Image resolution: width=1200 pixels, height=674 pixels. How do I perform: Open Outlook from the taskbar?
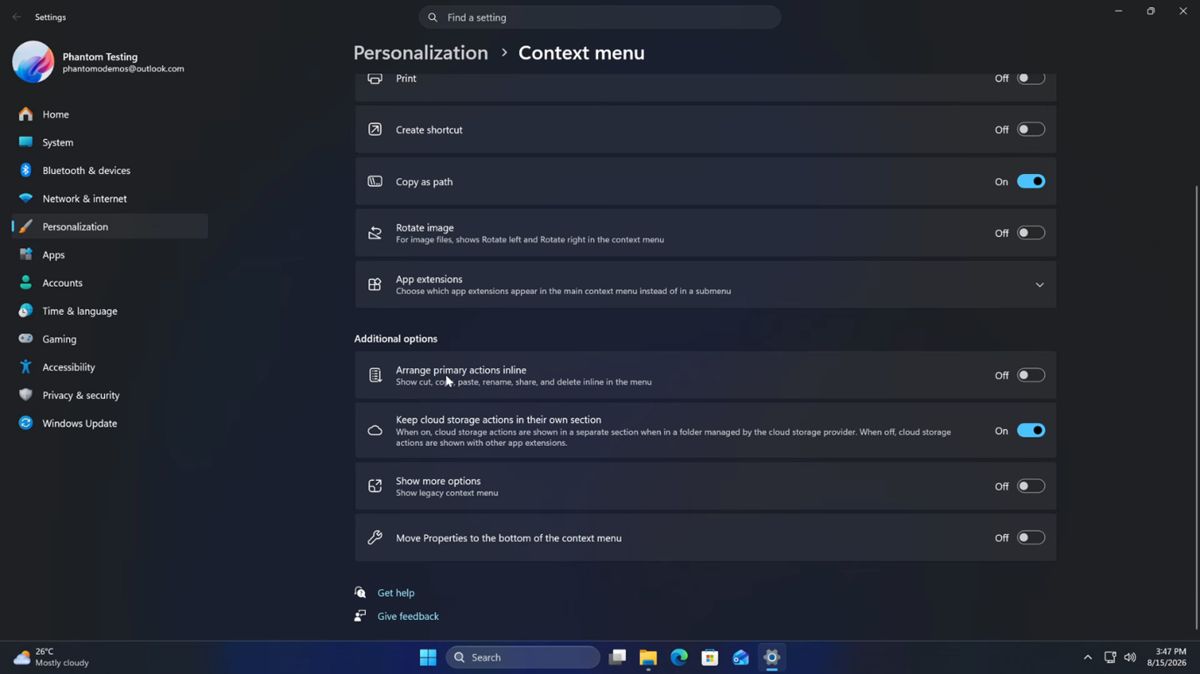741,657
